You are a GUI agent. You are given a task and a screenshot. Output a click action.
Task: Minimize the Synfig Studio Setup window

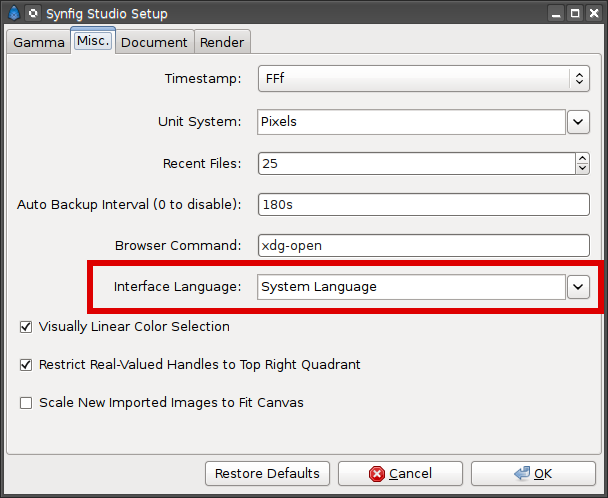556,14
